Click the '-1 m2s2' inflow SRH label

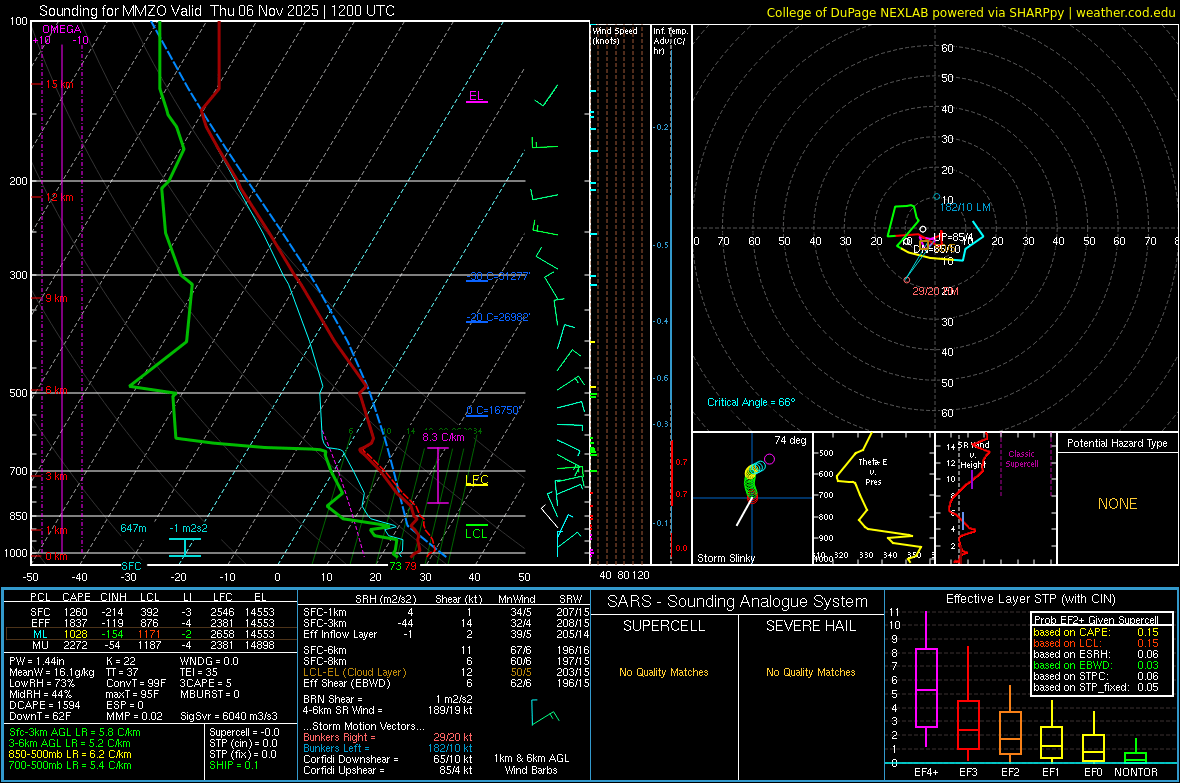[188, 528]
